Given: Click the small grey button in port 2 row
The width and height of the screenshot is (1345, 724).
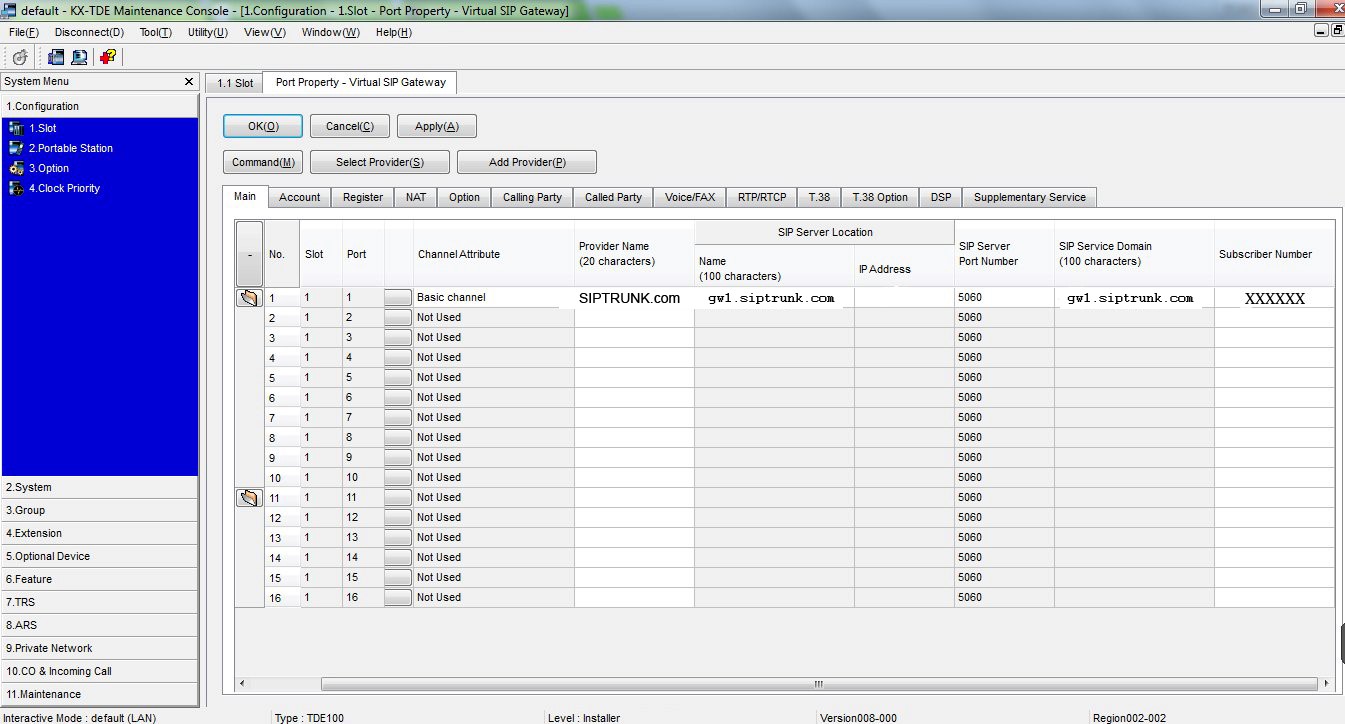Looking at the screenshot, I should [x=398, y=318].
